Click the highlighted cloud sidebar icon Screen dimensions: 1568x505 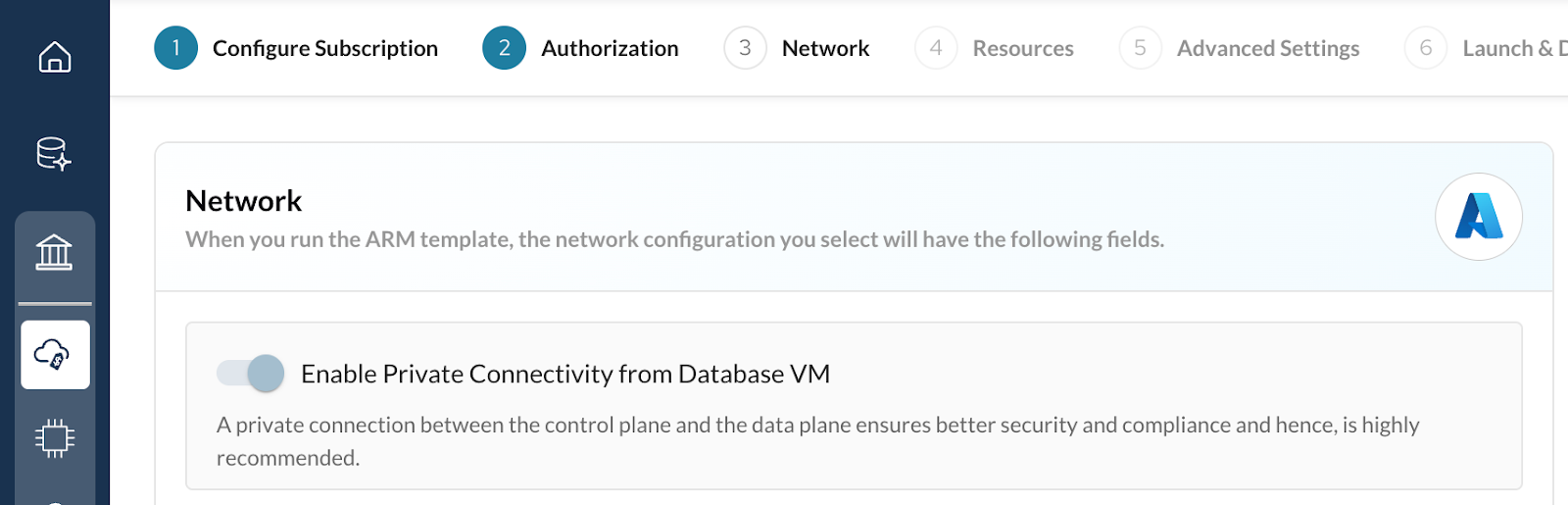pos(55,354)
